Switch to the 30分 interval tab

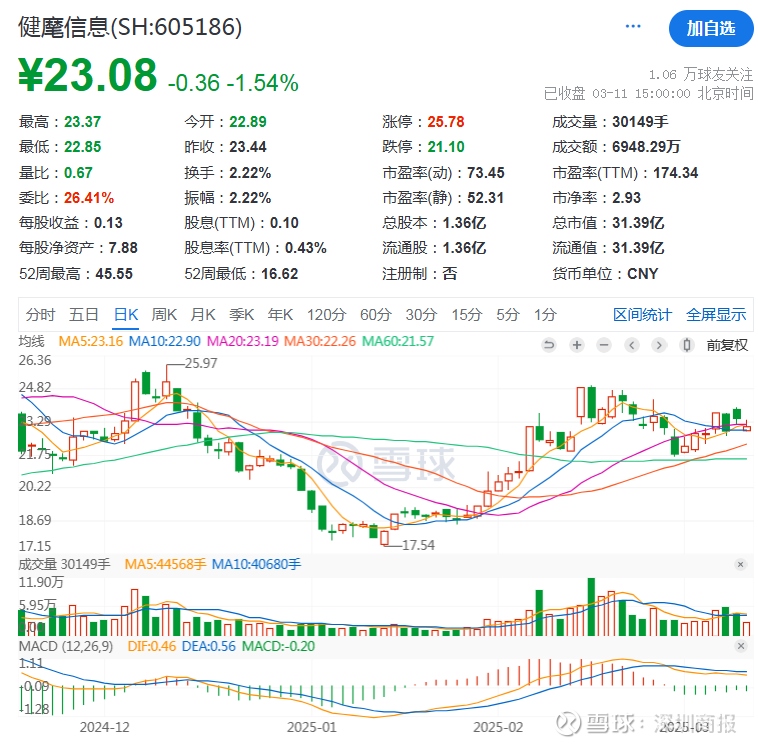coord(421,315)
